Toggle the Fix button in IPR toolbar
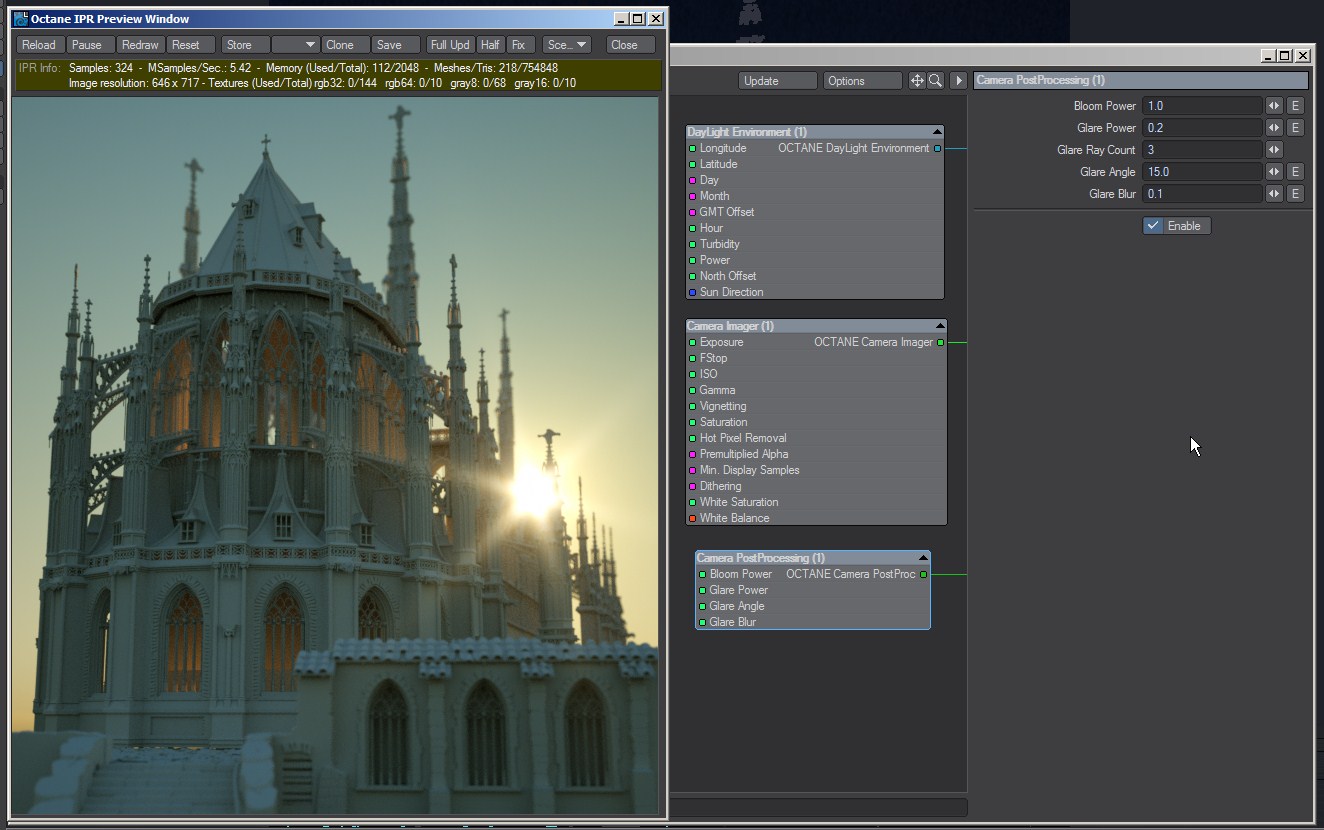 tap(518, 45)
